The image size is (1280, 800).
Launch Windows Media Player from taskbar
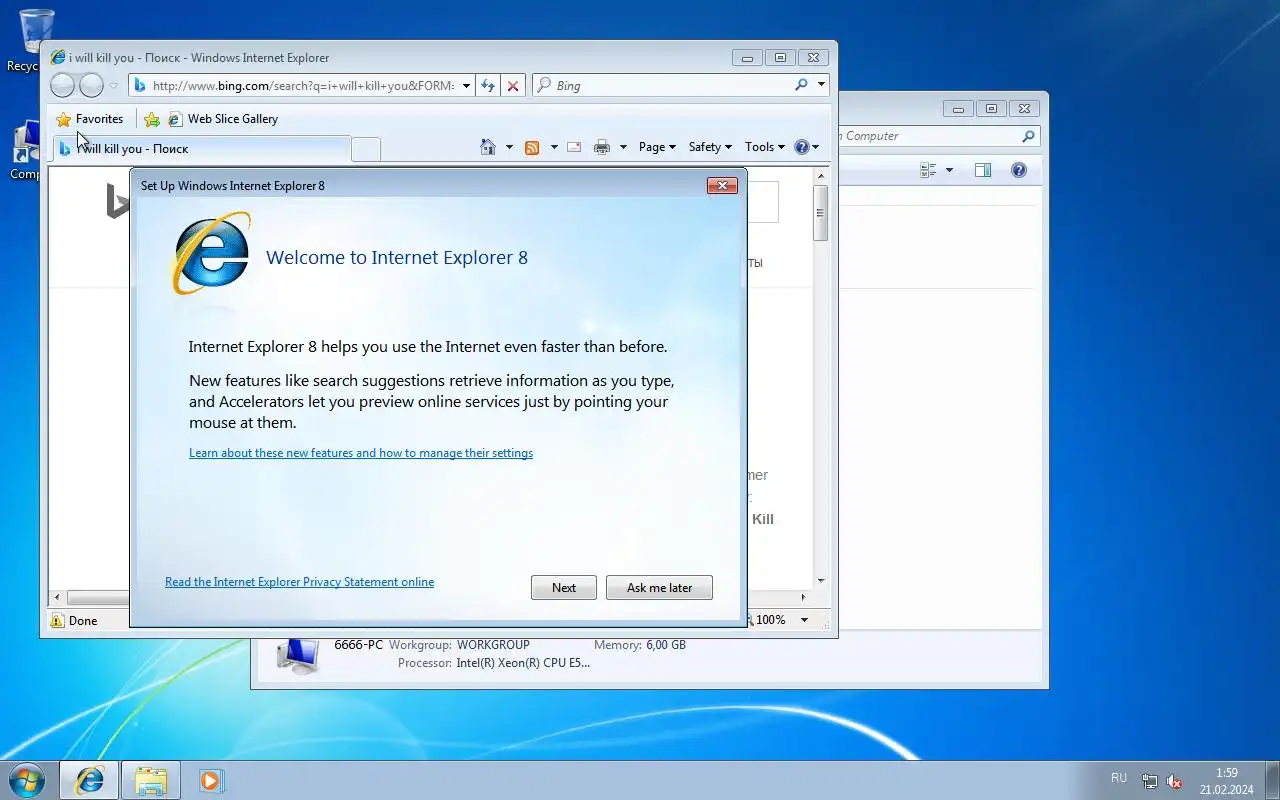pyautogui.click(x=211, y=780)
